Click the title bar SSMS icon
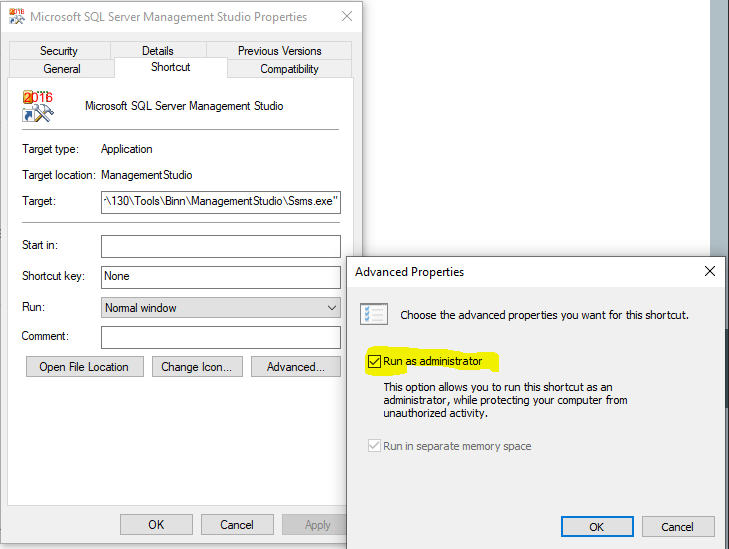Image resolution: width=729 pixels, height=549 pixels. [17, 16]
